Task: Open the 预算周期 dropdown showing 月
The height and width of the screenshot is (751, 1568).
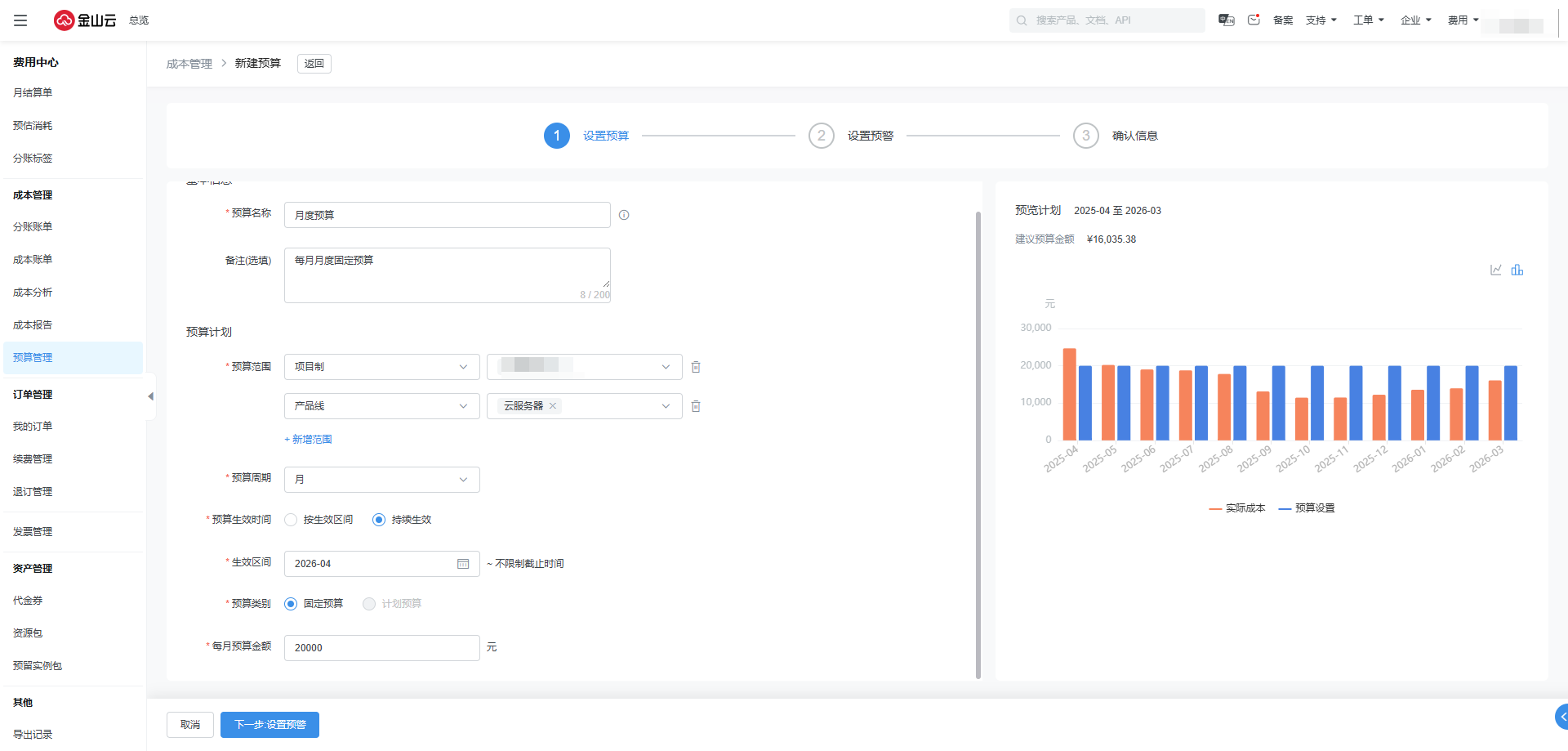Action: tap(382, 480)
